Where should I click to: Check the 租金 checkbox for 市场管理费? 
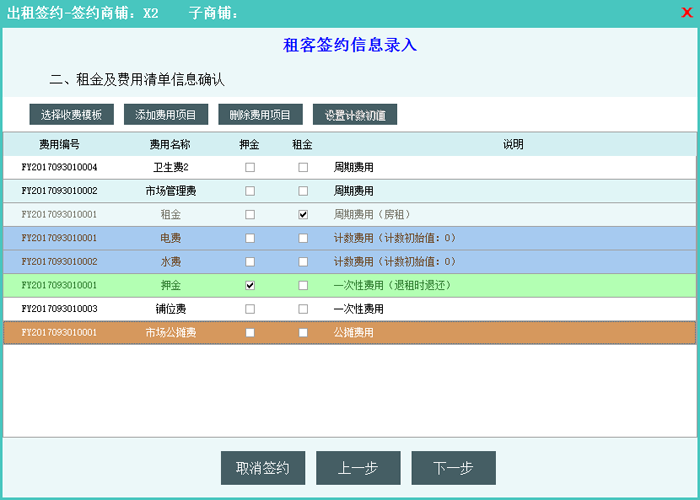tap(303, 191)
